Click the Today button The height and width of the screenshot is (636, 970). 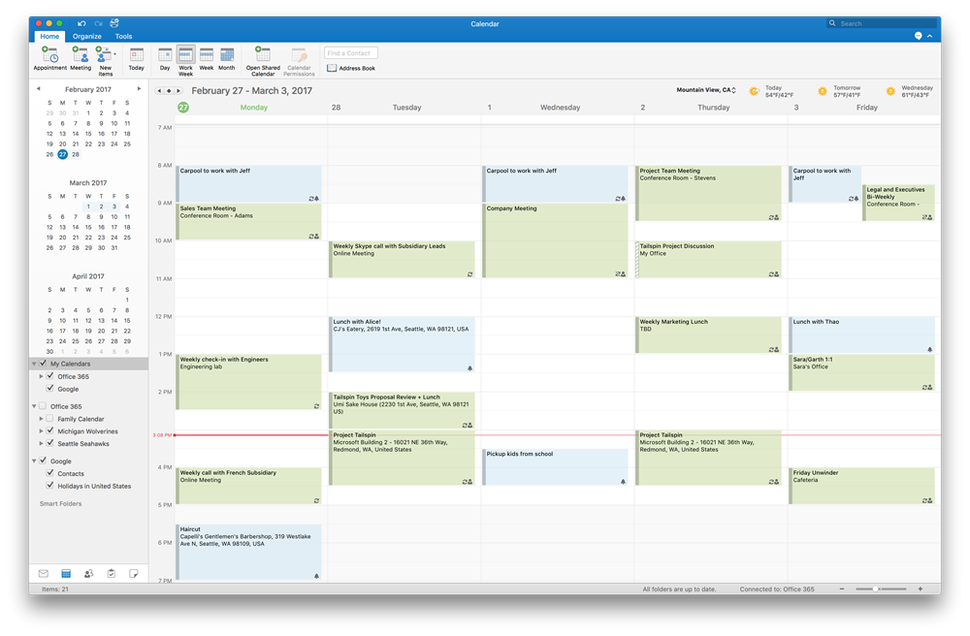click(x=137, y=58)
